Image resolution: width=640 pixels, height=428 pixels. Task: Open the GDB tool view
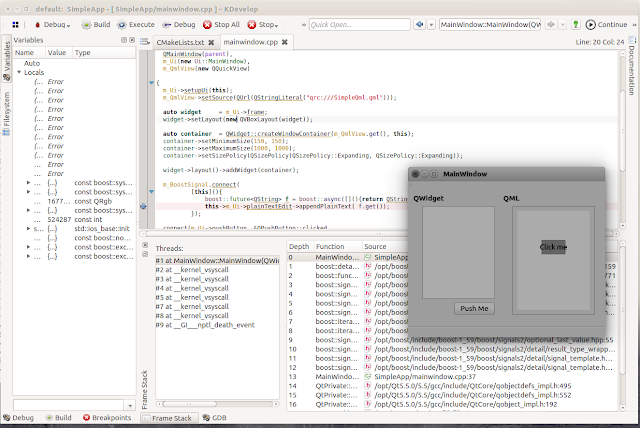point(215,418)
